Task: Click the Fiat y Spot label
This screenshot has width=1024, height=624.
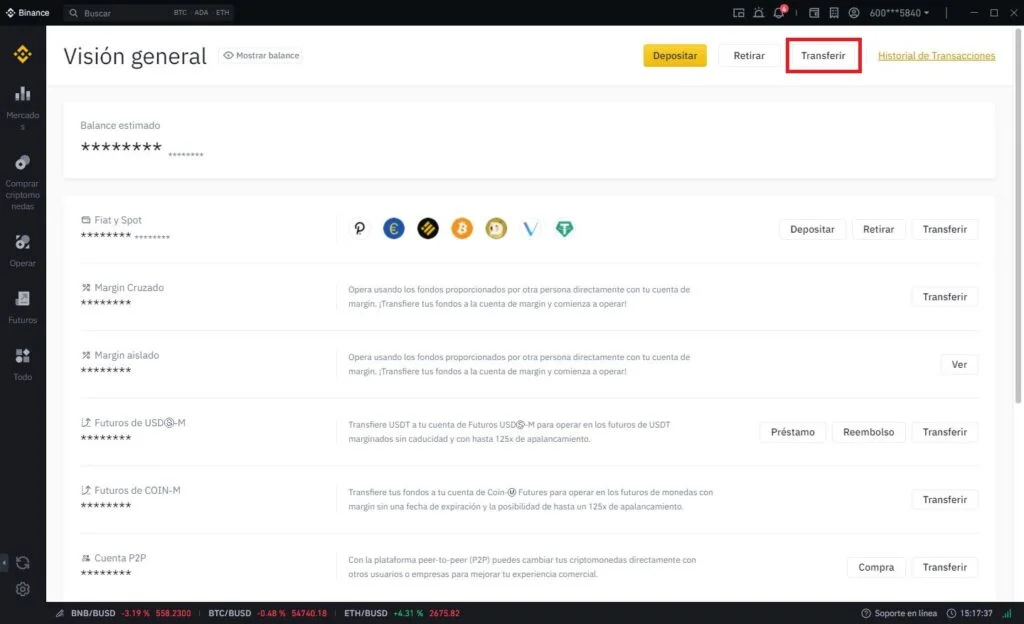Action: (x=118, y=220)
